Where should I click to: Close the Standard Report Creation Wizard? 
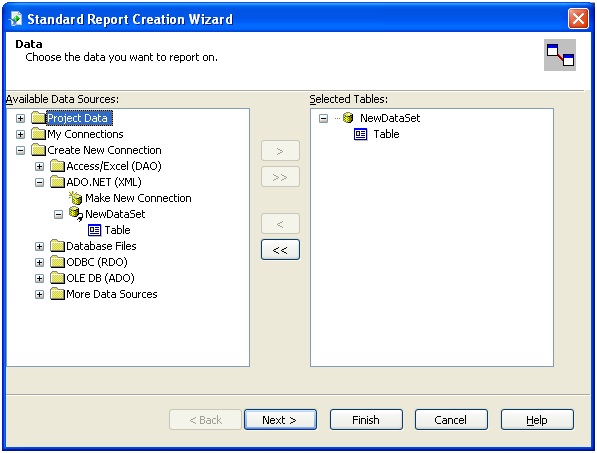coord(578,18)
